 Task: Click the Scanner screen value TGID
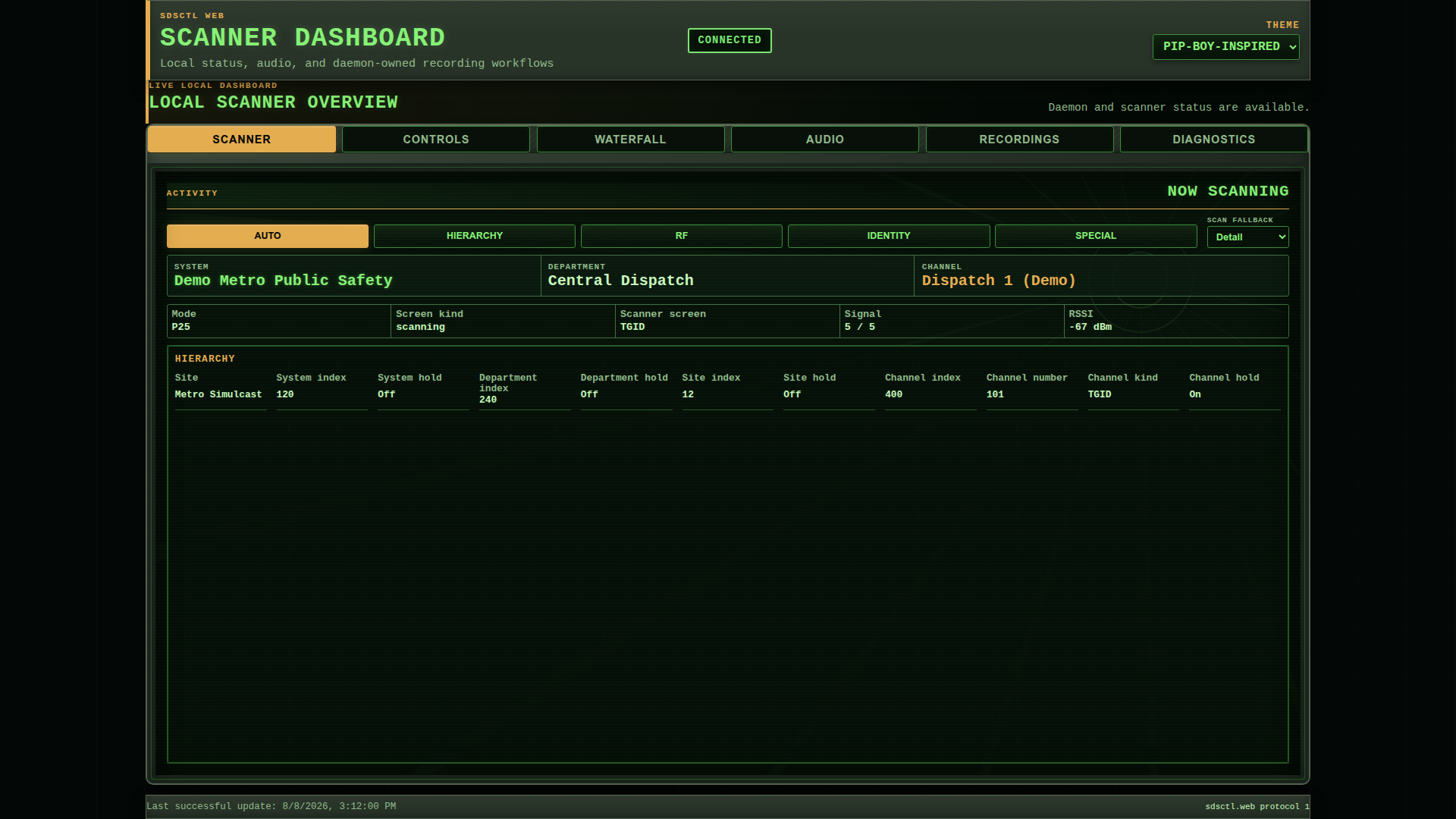coord(632,327)
